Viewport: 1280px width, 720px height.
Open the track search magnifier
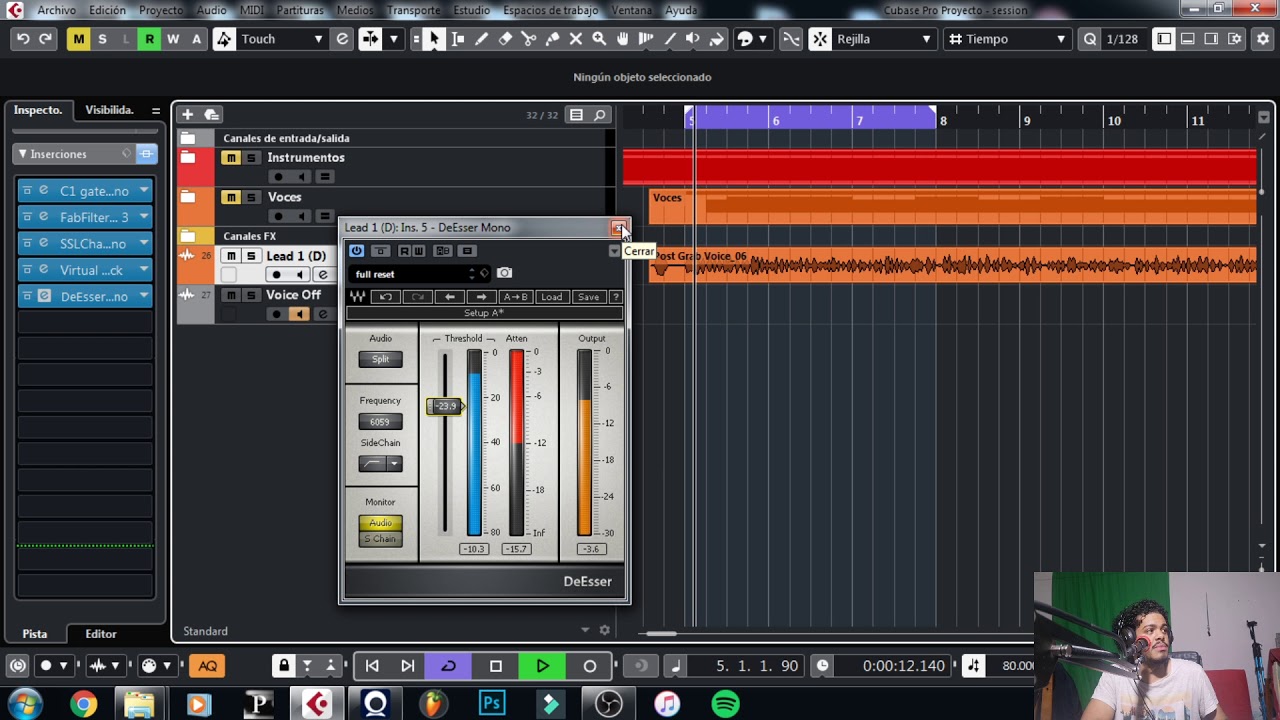pyautogui.click(x=600, y=115)
